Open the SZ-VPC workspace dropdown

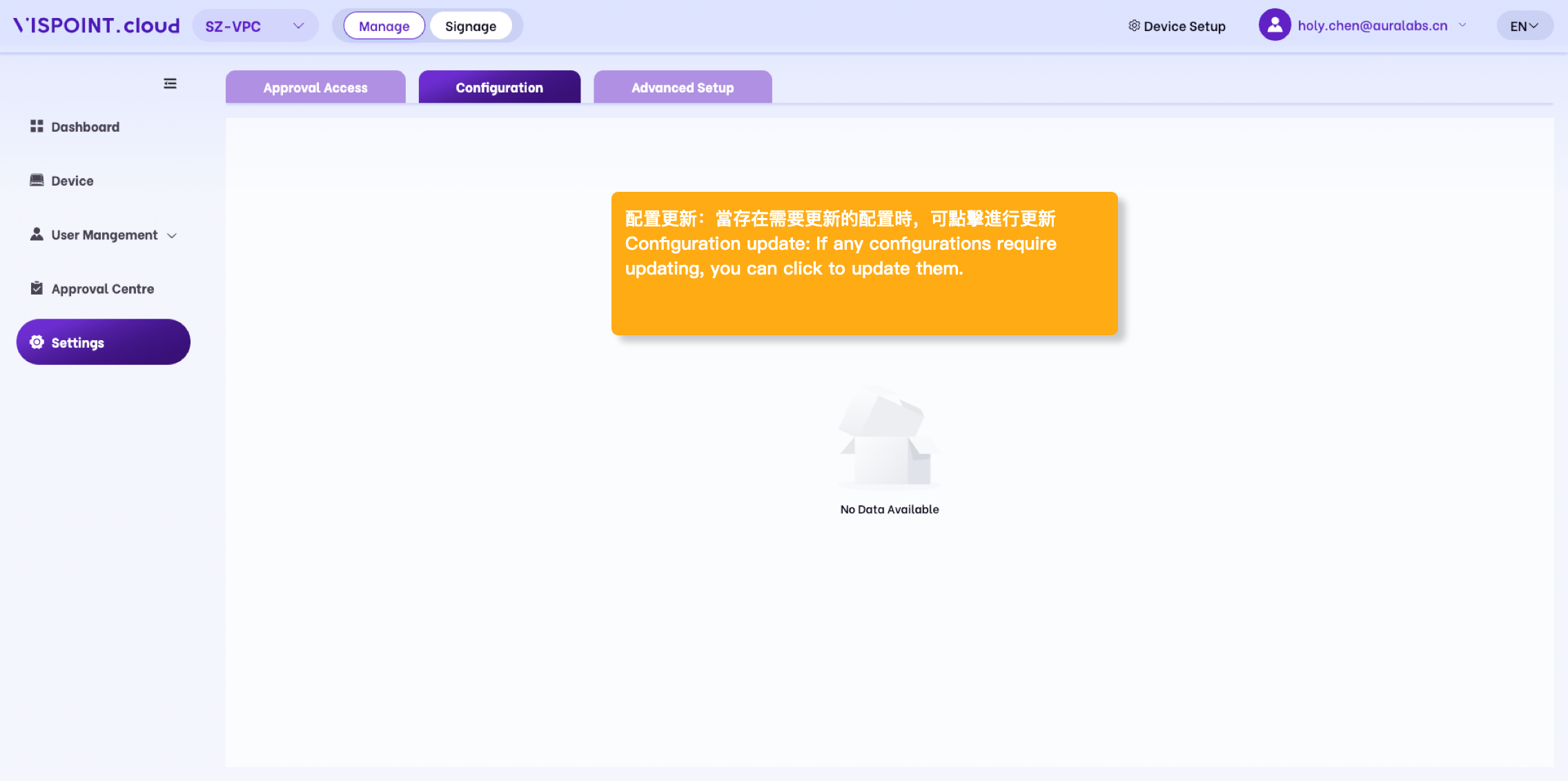click(x=255, y=26)
